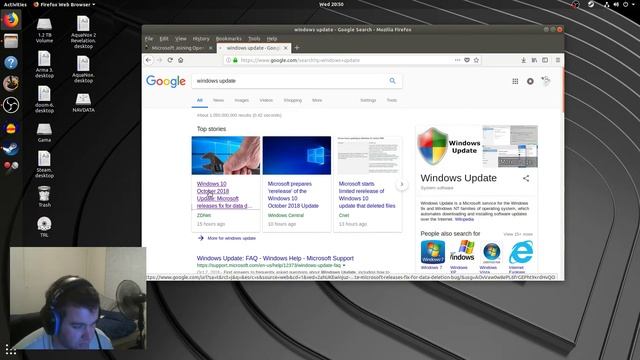The image size is (640, 360).
Task: Select the Google News results tab
Action: (x=218, y=100)
